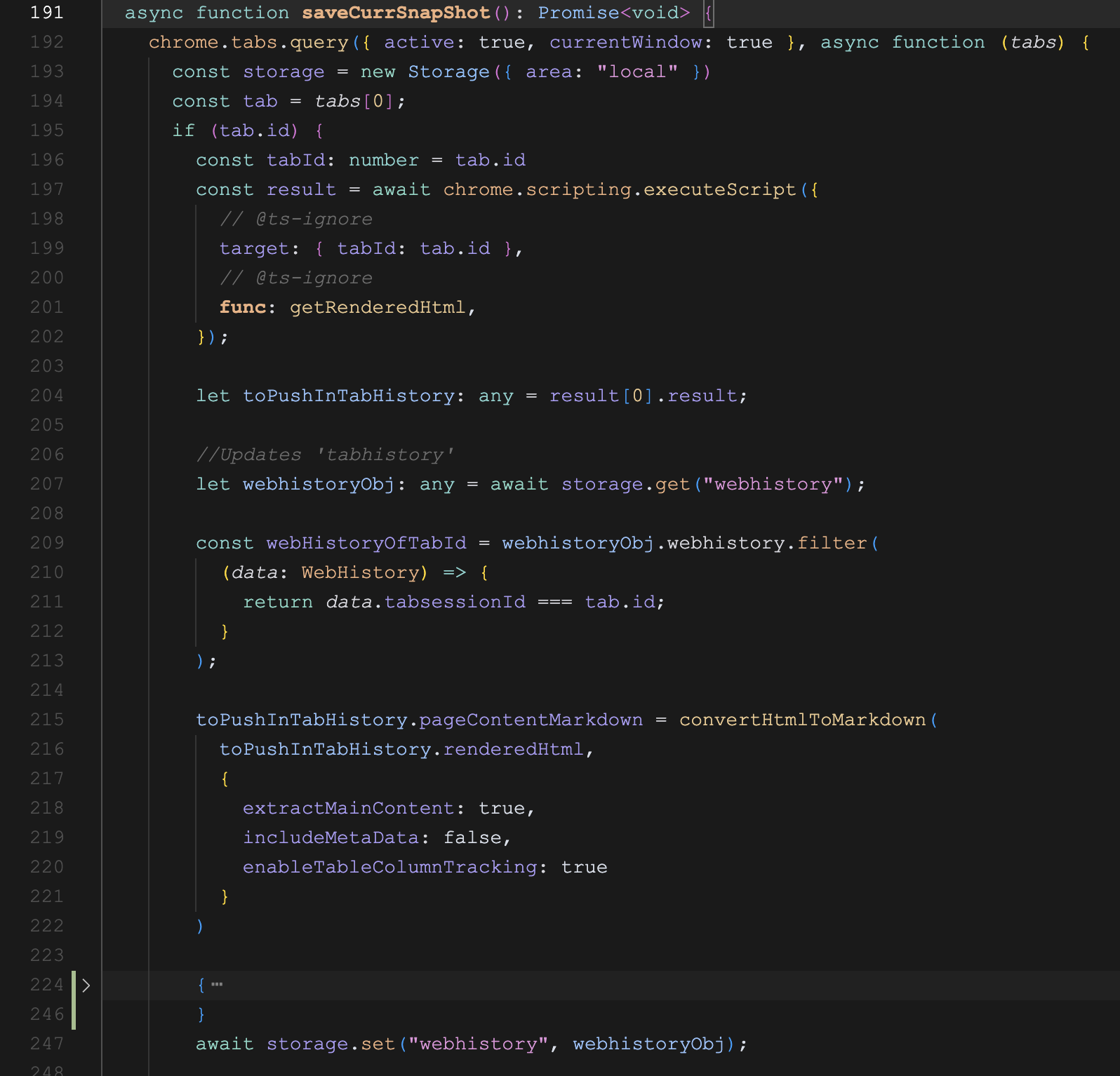
Task: Click the "local" string literal
Action: 638,72
